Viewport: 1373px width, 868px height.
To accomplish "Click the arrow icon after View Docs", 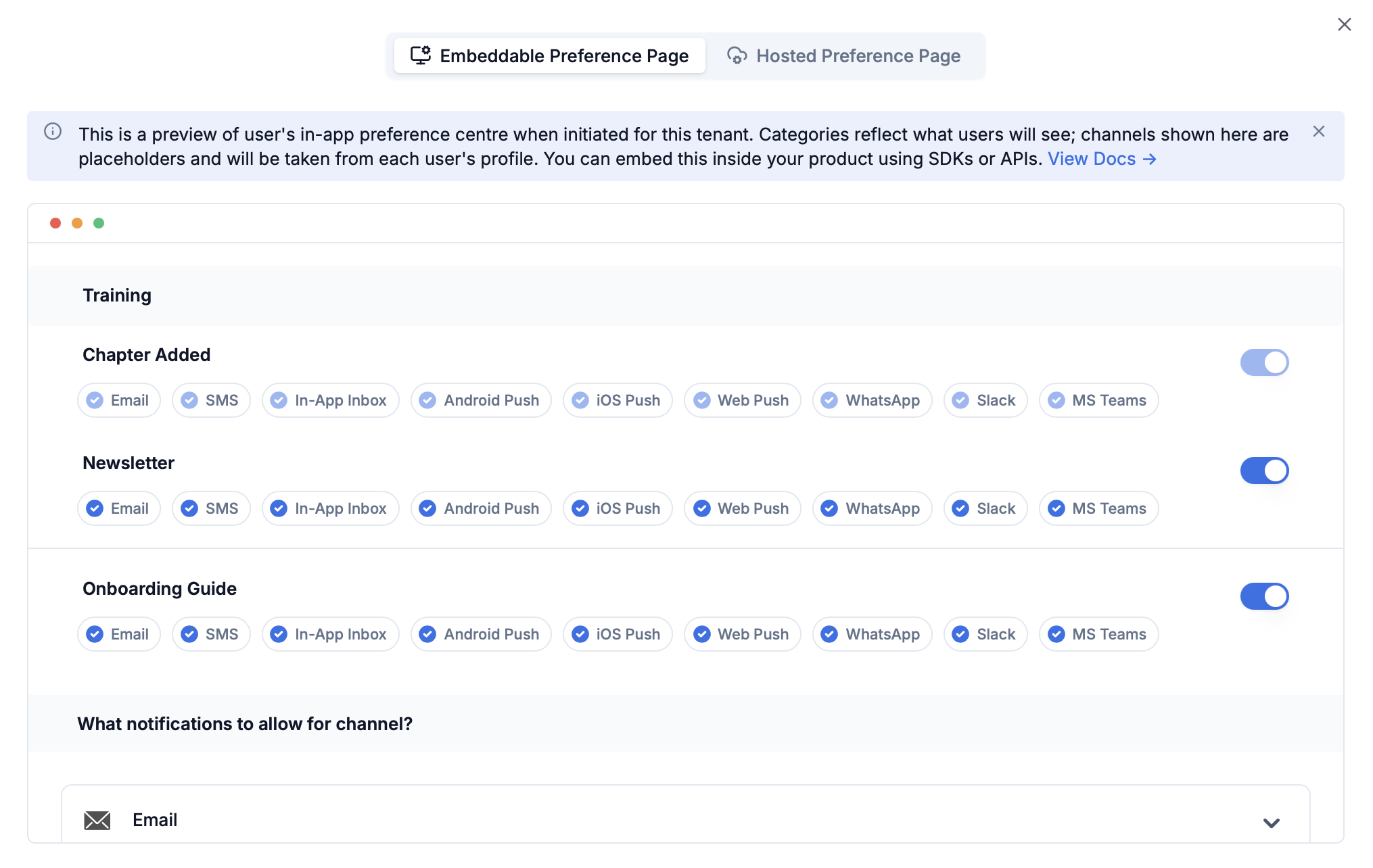I will 1149,159.
